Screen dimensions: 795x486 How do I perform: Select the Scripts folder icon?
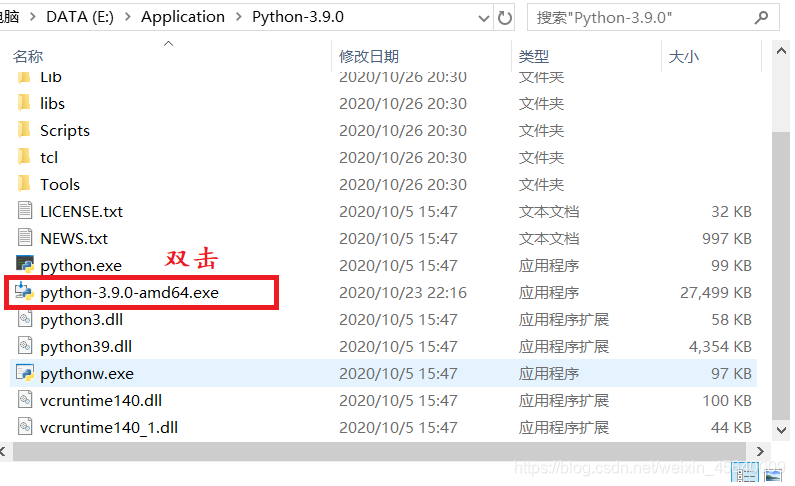(x=24, y=130)
